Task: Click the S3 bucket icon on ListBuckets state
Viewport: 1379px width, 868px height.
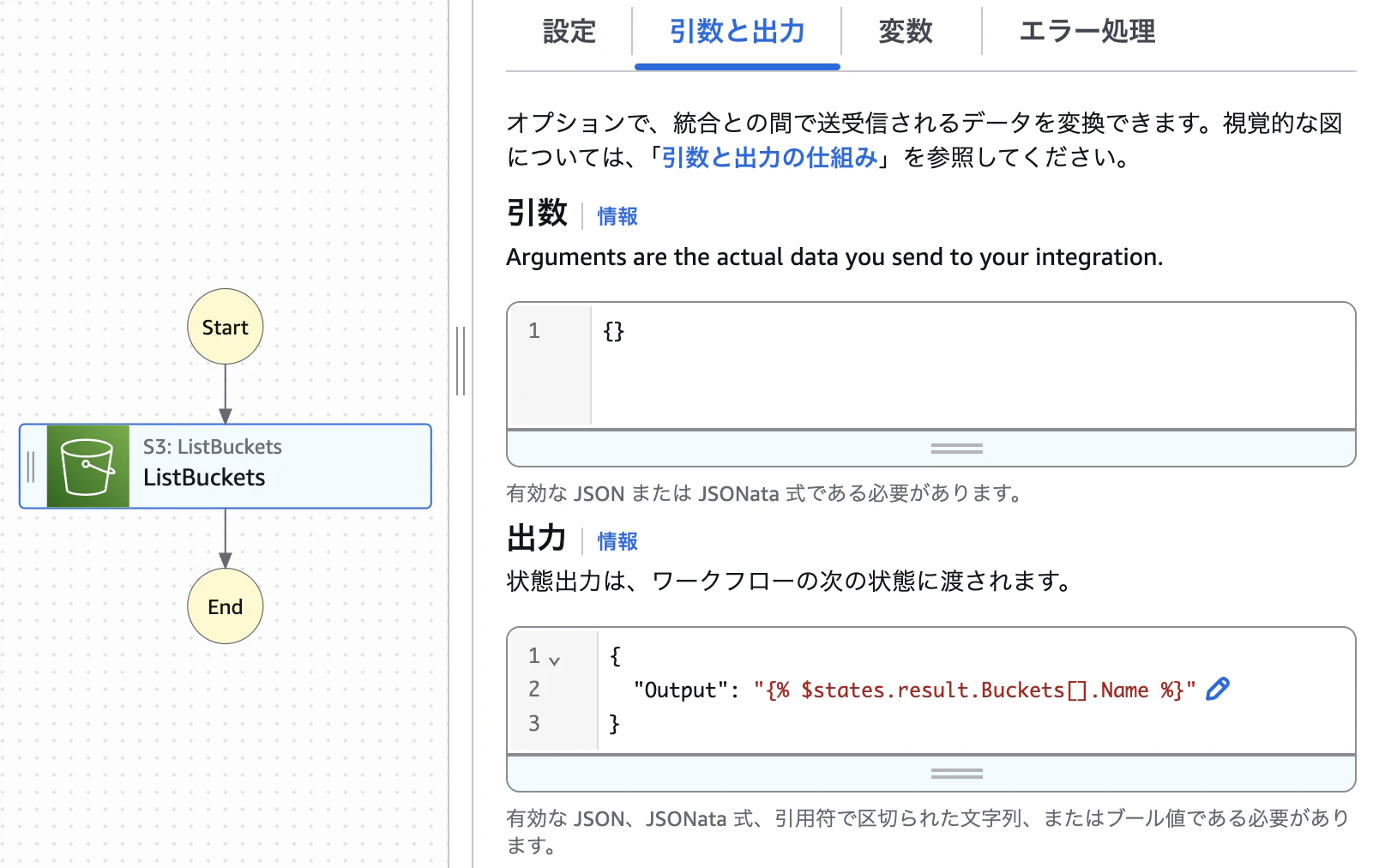Action: (x=87, y=467)
